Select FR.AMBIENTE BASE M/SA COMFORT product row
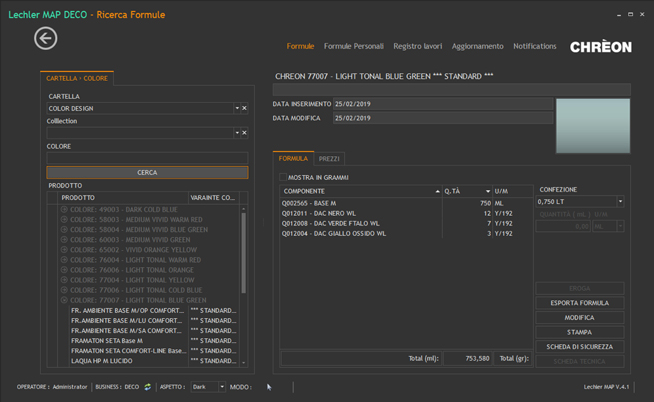 tap(153, 330)
